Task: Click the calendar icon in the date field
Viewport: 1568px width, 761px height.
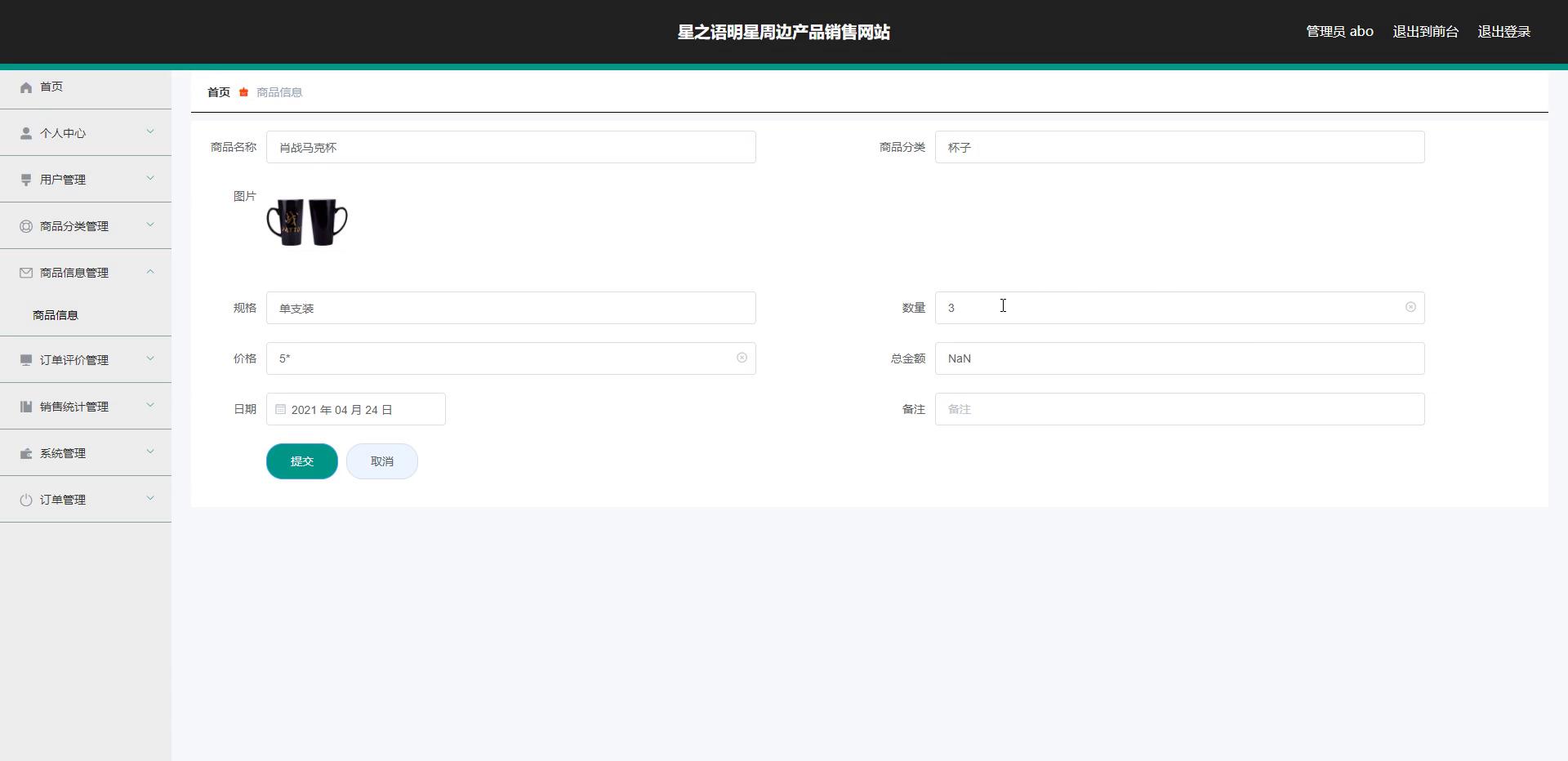Action: 280,409
